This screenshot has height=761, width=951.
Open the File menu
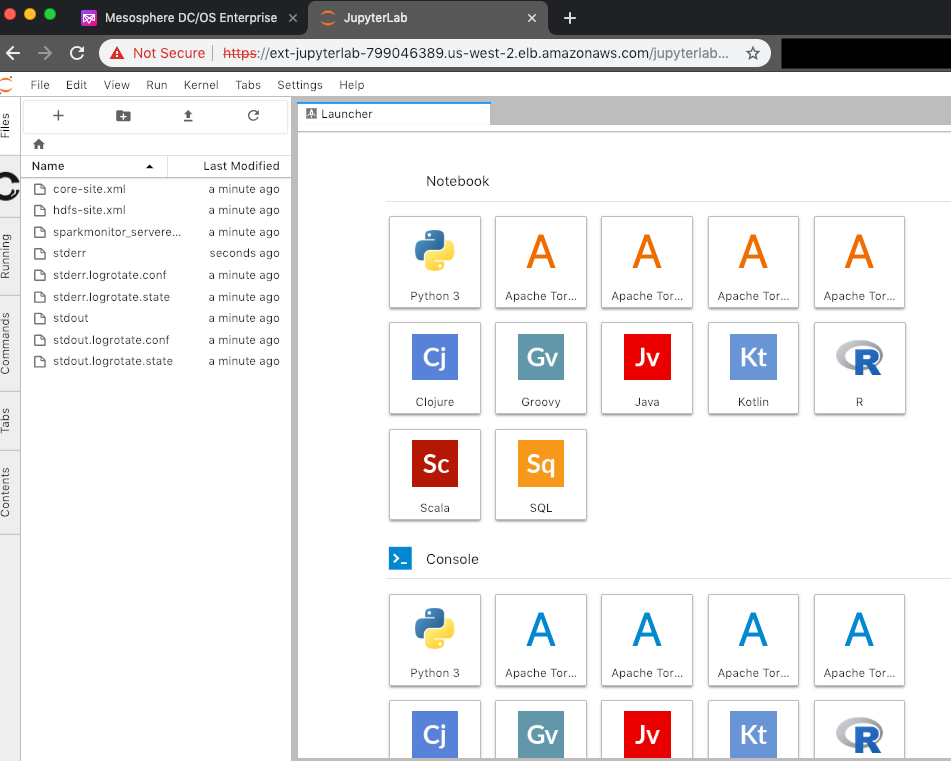(x=40, y=85)
